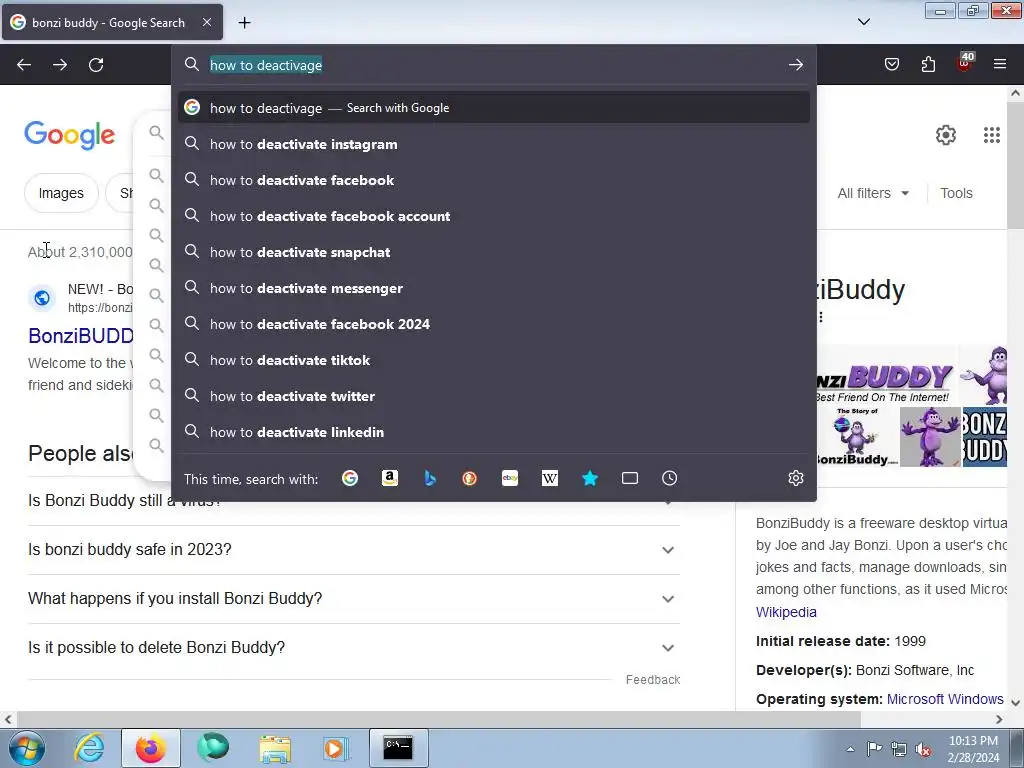Open search Tools

point(956,193)
